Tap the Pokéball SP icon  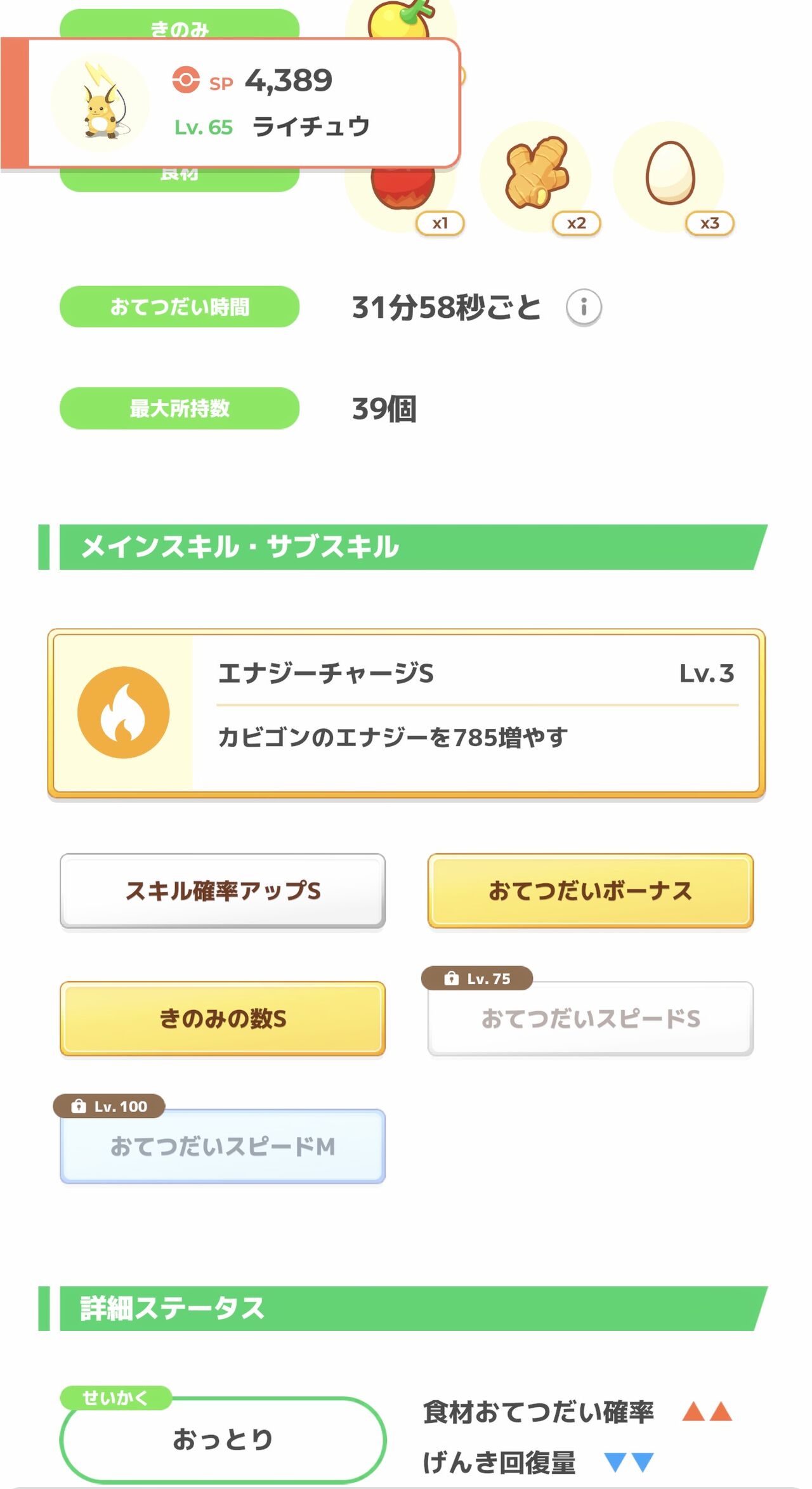[186, 81]
